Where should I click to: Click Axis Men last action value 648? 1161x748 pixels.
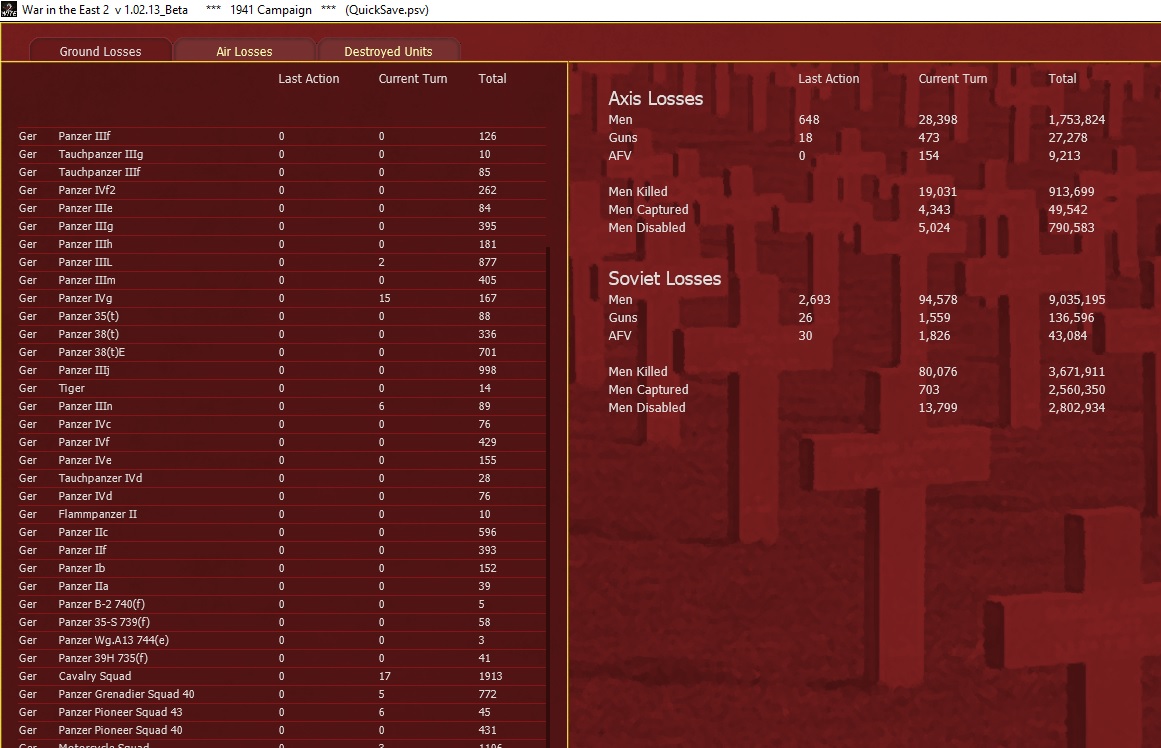click(809, 120)
